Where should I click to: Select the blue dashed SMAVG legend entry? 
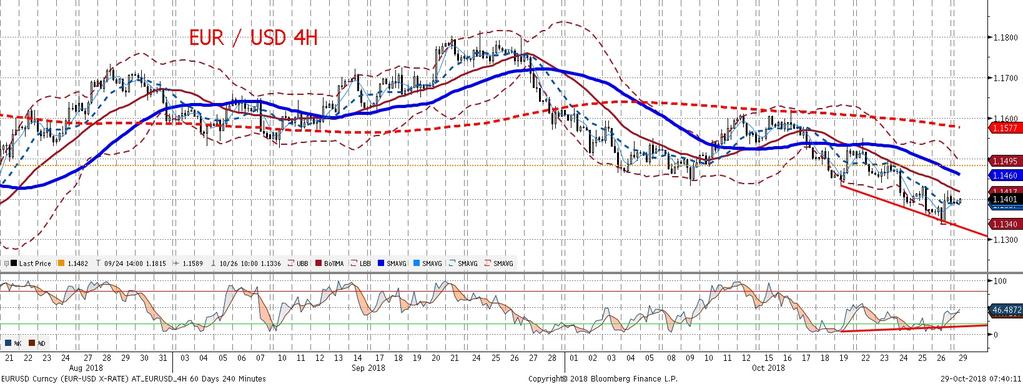pos(463,263)
